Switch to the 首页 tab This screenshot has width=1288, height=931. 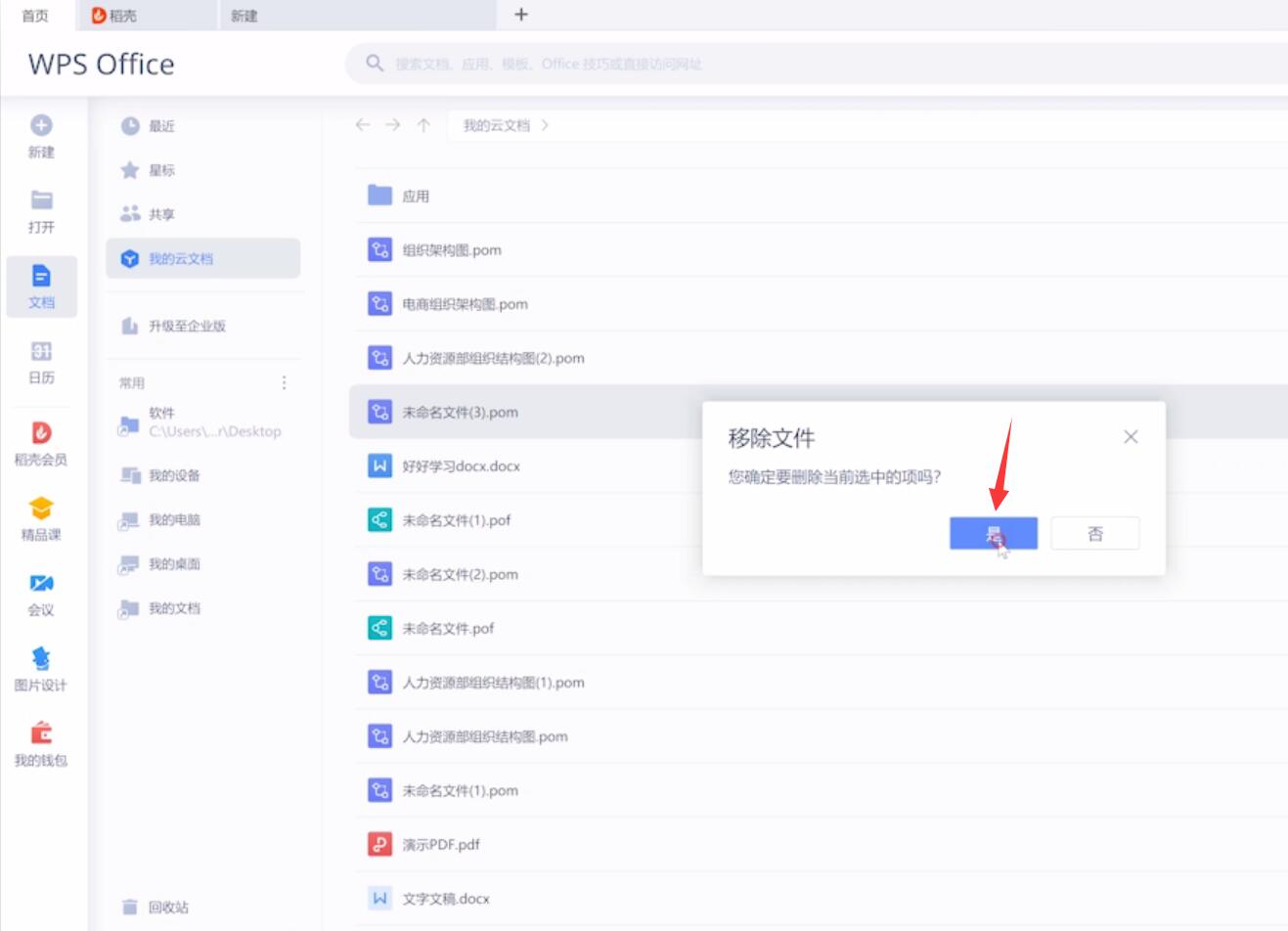click(x=33, y=15)
